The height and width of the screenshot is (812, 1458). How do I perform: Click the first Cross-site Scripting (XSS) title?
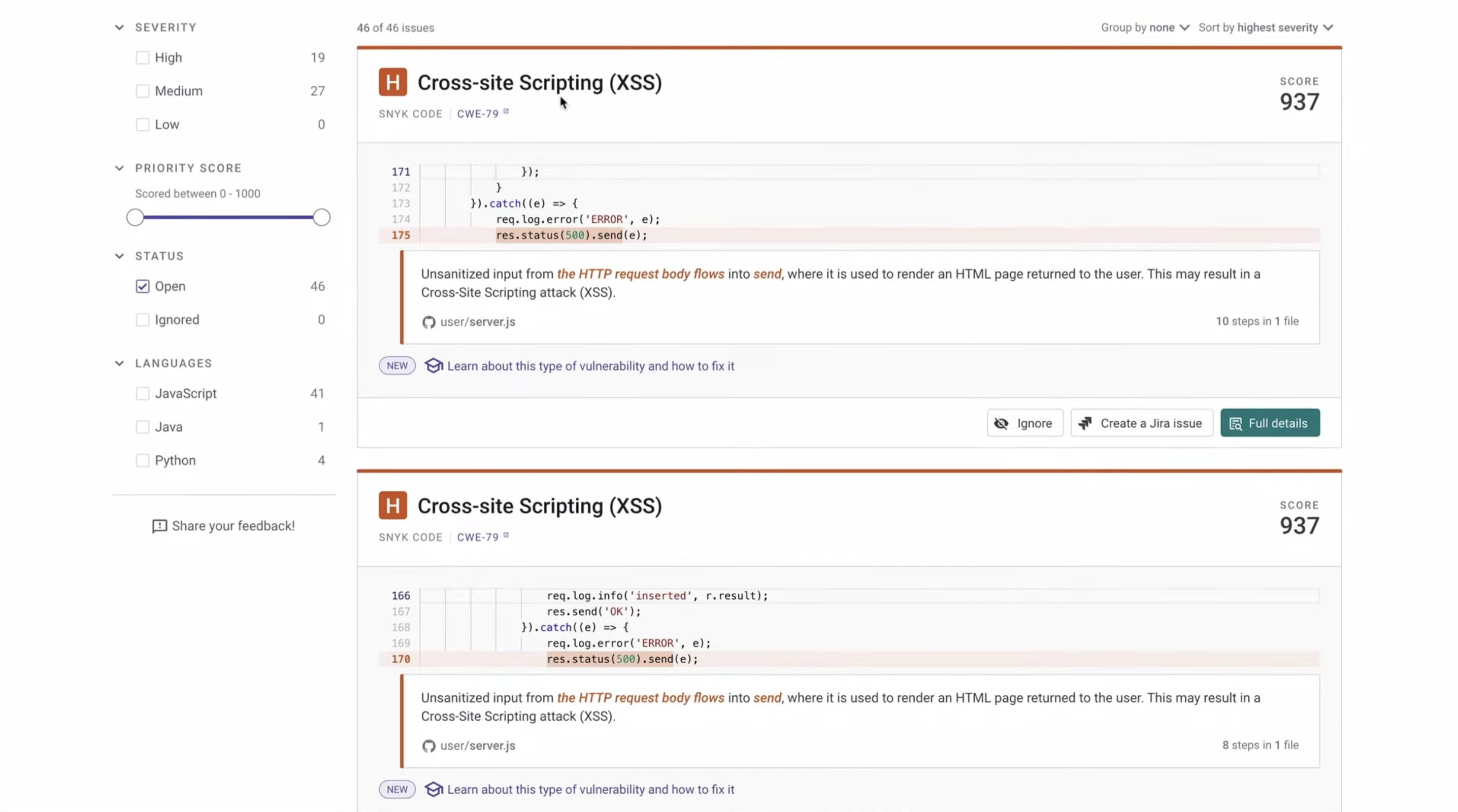point(540,83)
